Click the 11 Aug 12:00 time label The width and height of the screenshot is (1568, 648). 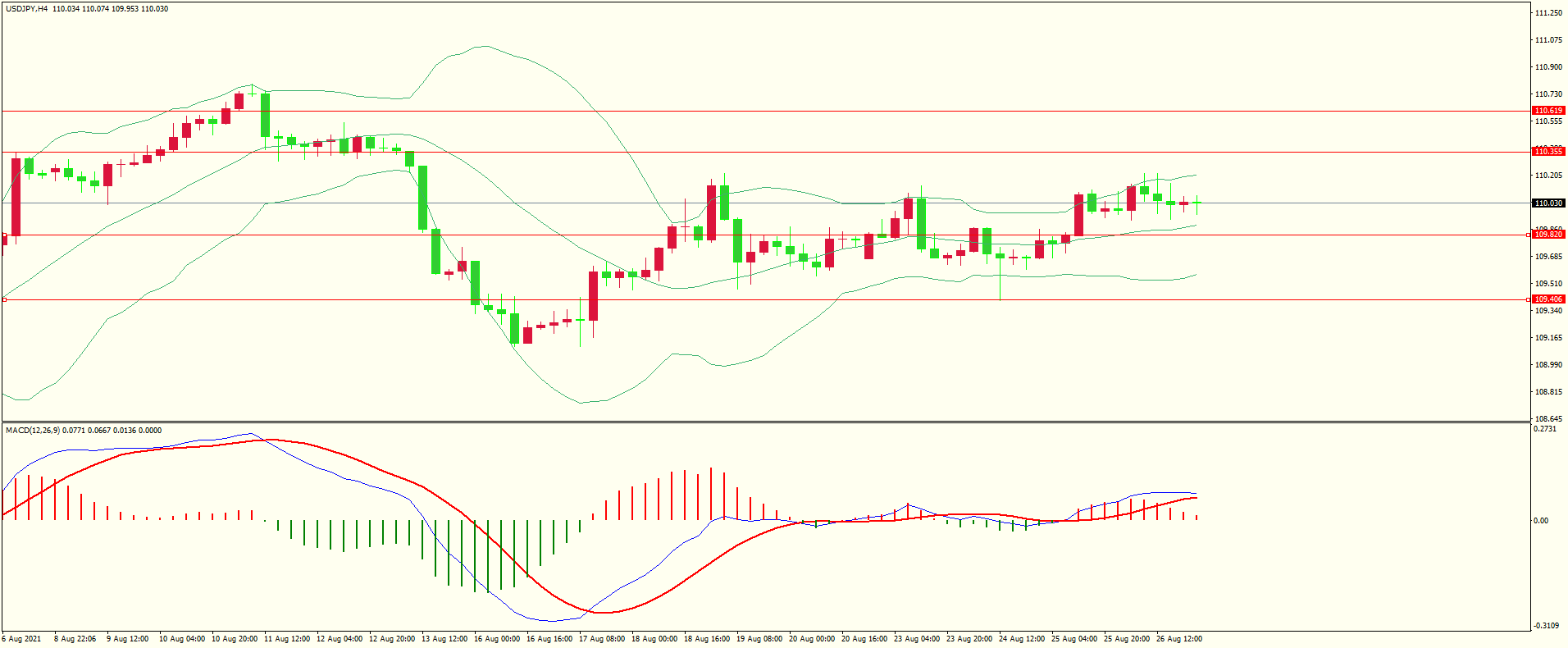pos(287,639)
